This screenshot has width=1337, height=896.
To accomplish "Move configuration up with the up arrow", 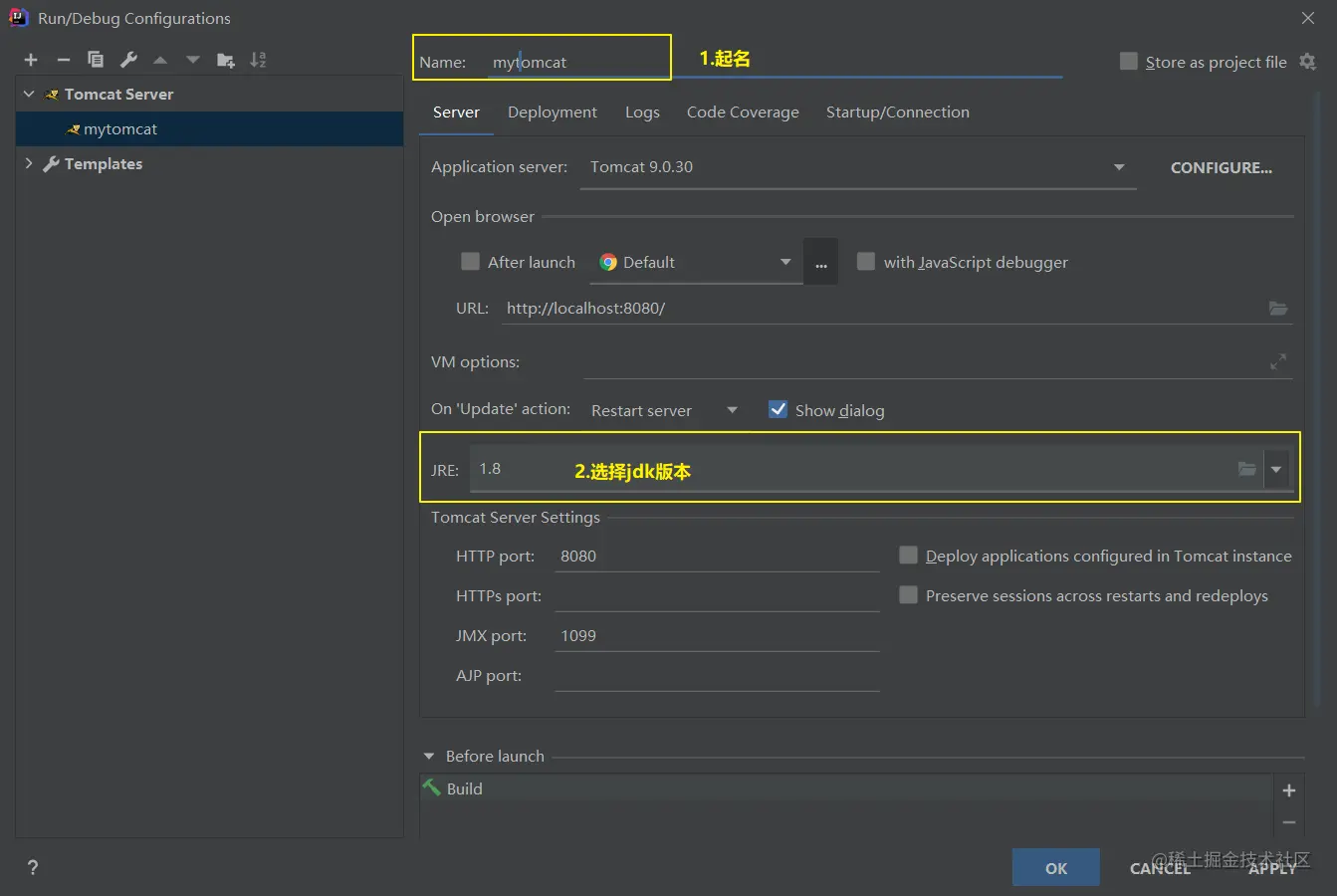I will coord(160,60).
